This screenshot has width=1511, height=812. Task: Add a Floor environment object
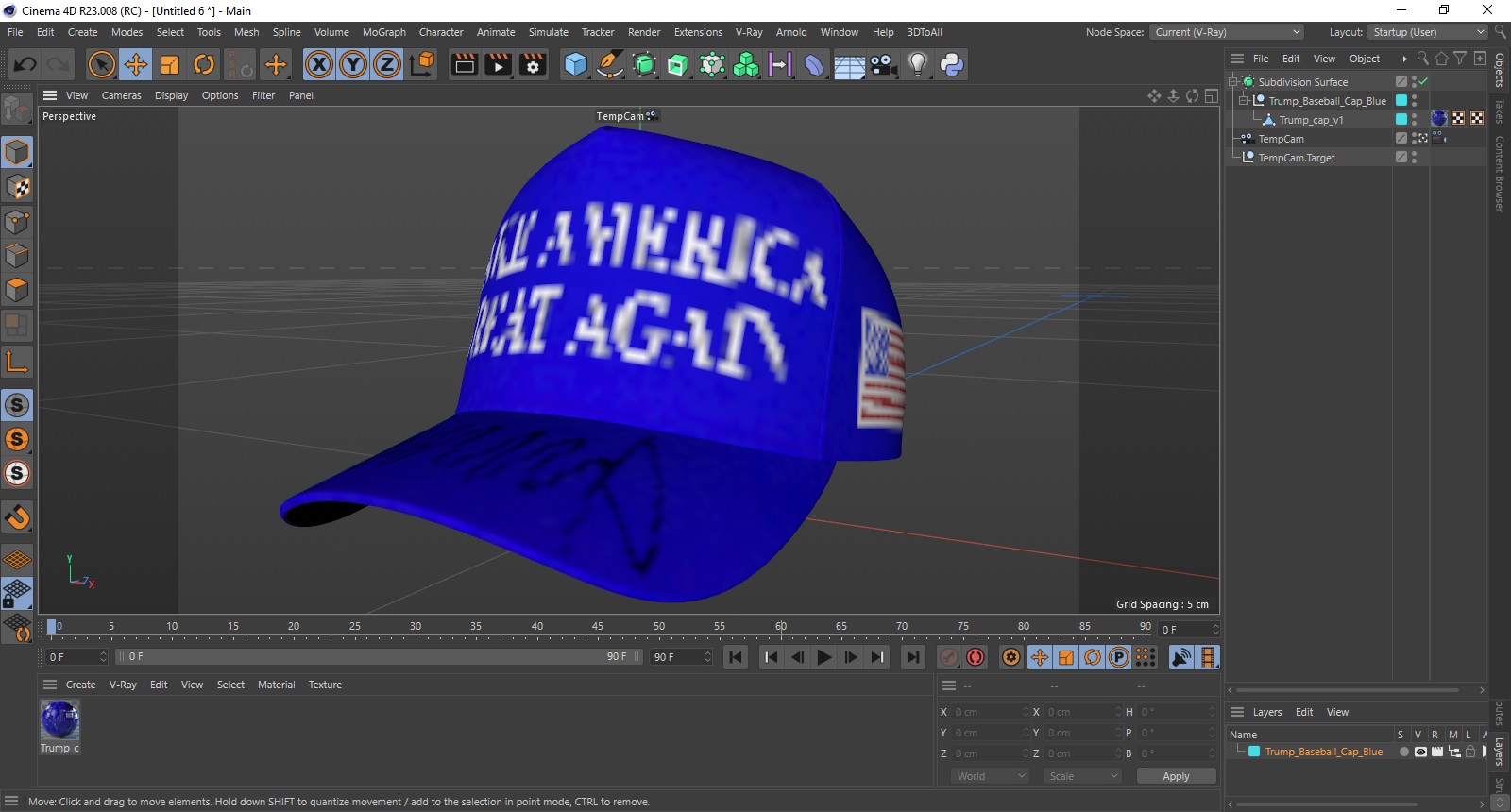point(849,64)
